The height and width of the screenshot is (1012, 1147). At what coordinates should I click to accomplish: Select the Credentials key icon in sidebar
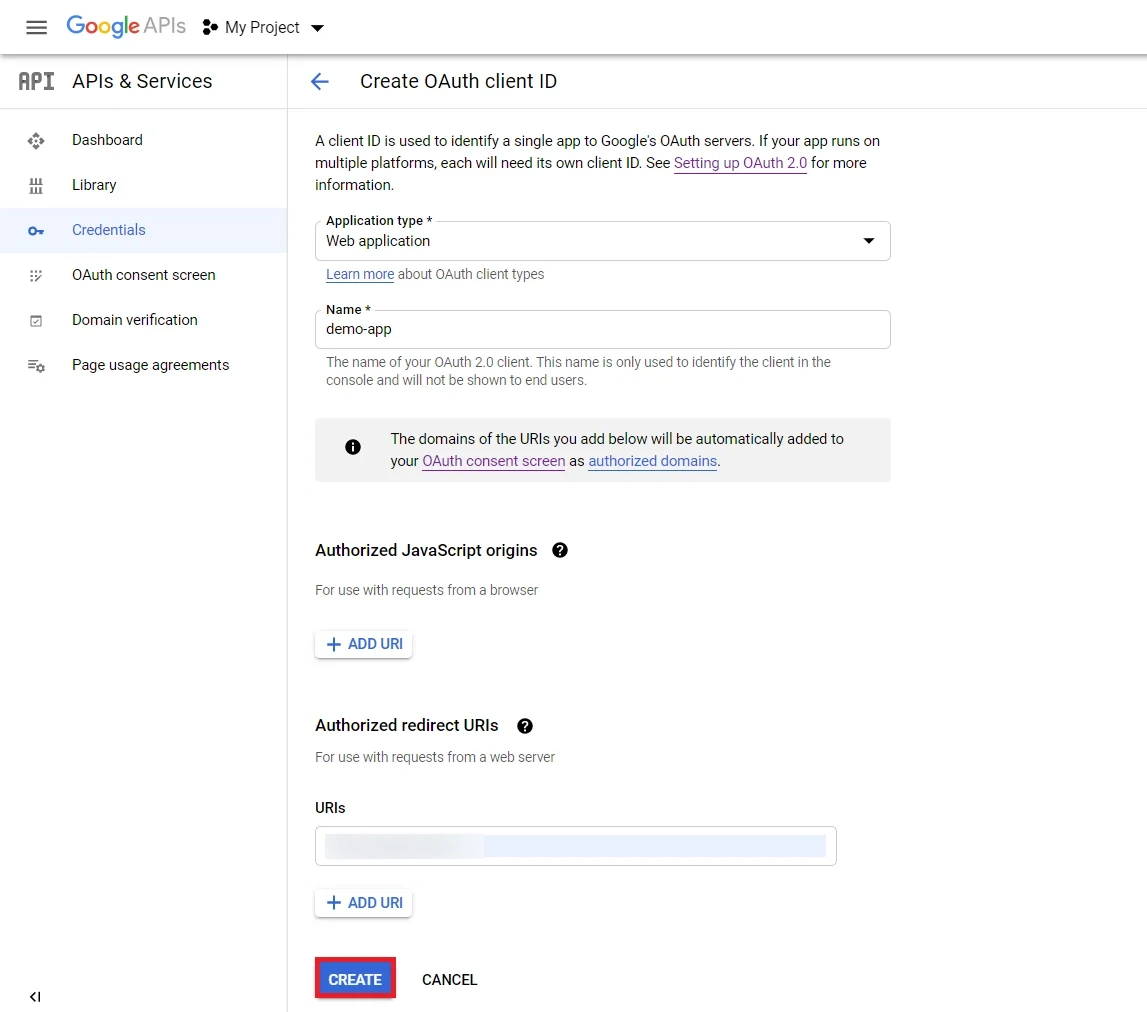pyautogui.click(x=36, y=230)
